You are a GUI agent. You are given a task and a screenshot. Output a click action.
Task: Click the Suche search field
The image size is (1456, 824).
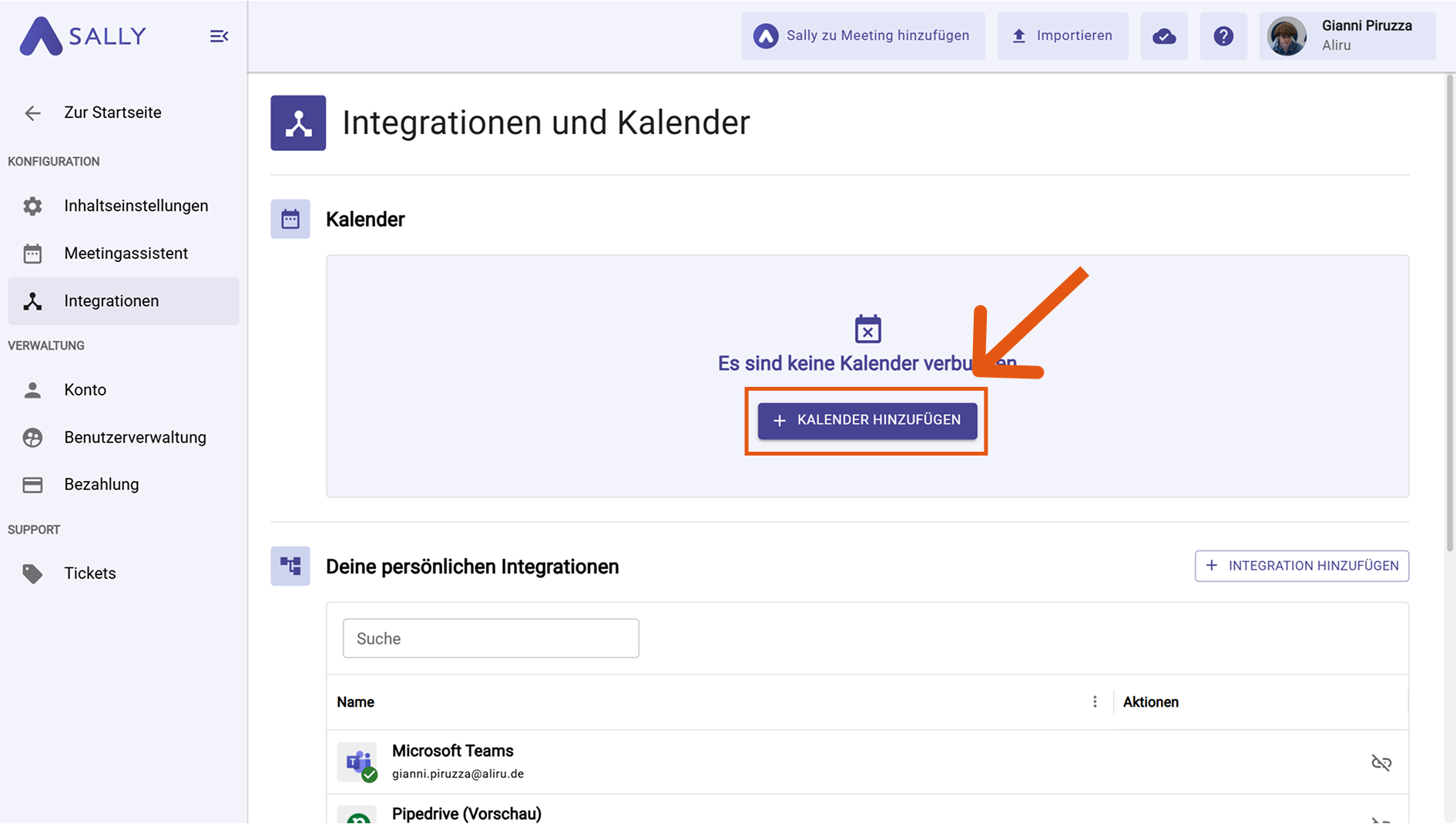[x=491, y=638]
